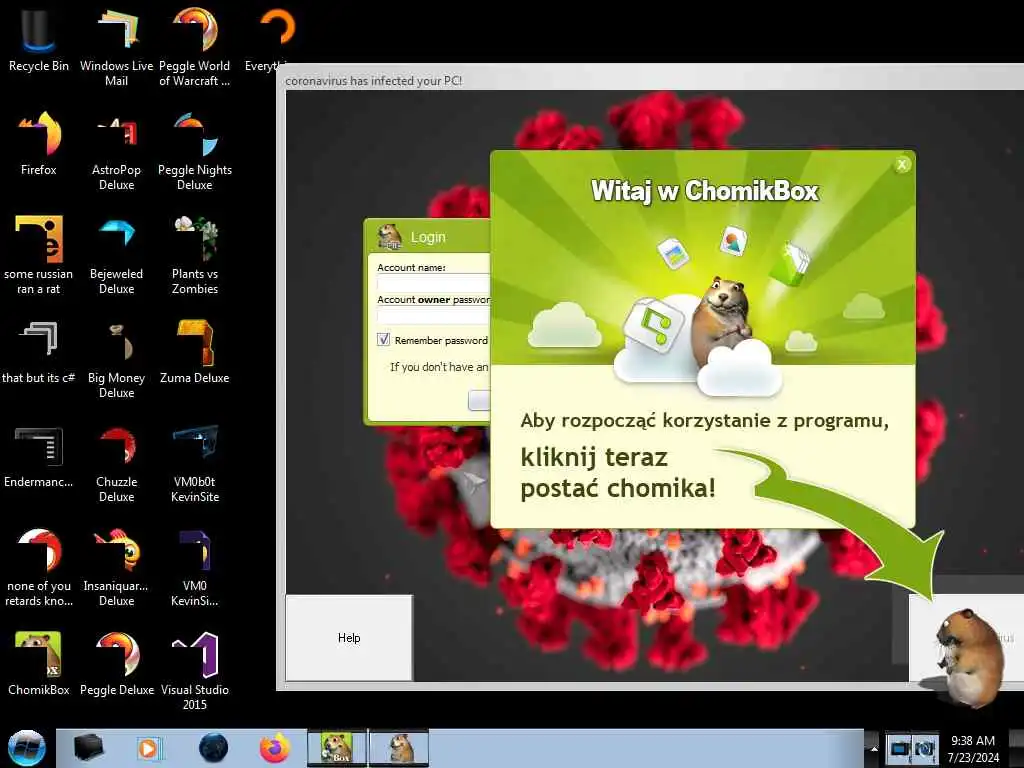
Task: Select the Firefox desktop shortcut
Action: [x=39, y=144]
